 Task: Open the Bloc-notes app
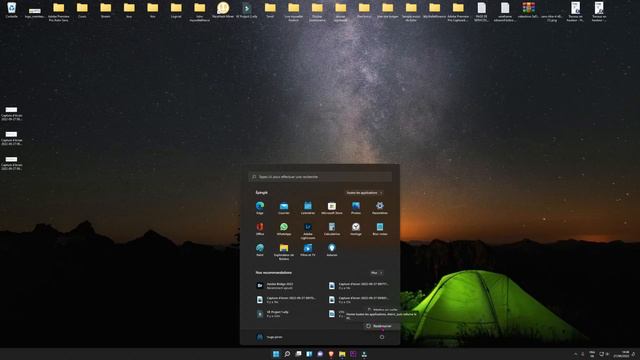tap(380, 229)
